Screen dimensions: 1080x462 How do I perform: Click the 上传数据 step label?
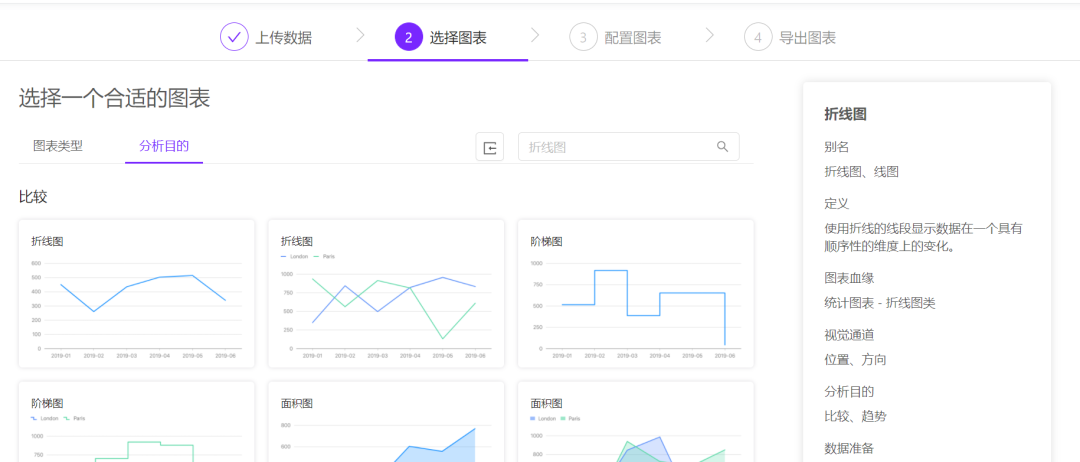[283, 38]
